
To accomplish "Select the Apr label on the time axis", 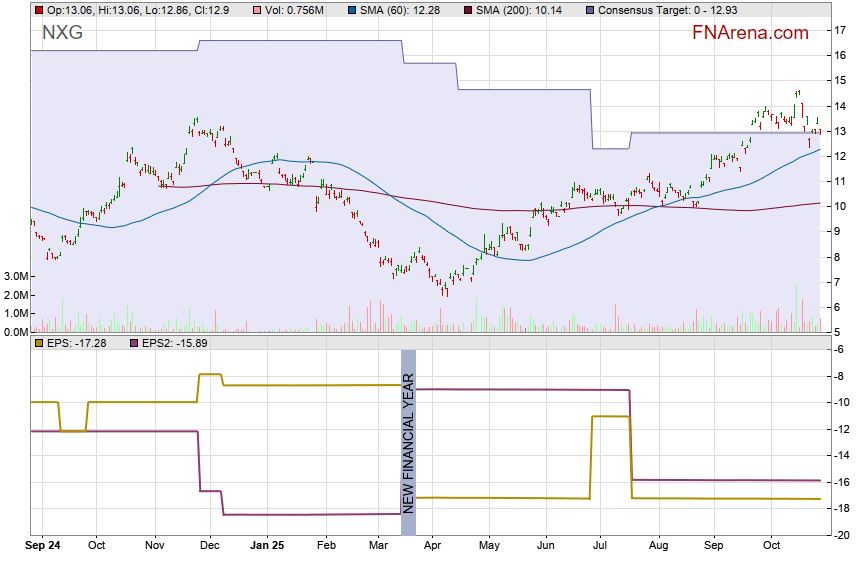I will coord(433,547).
